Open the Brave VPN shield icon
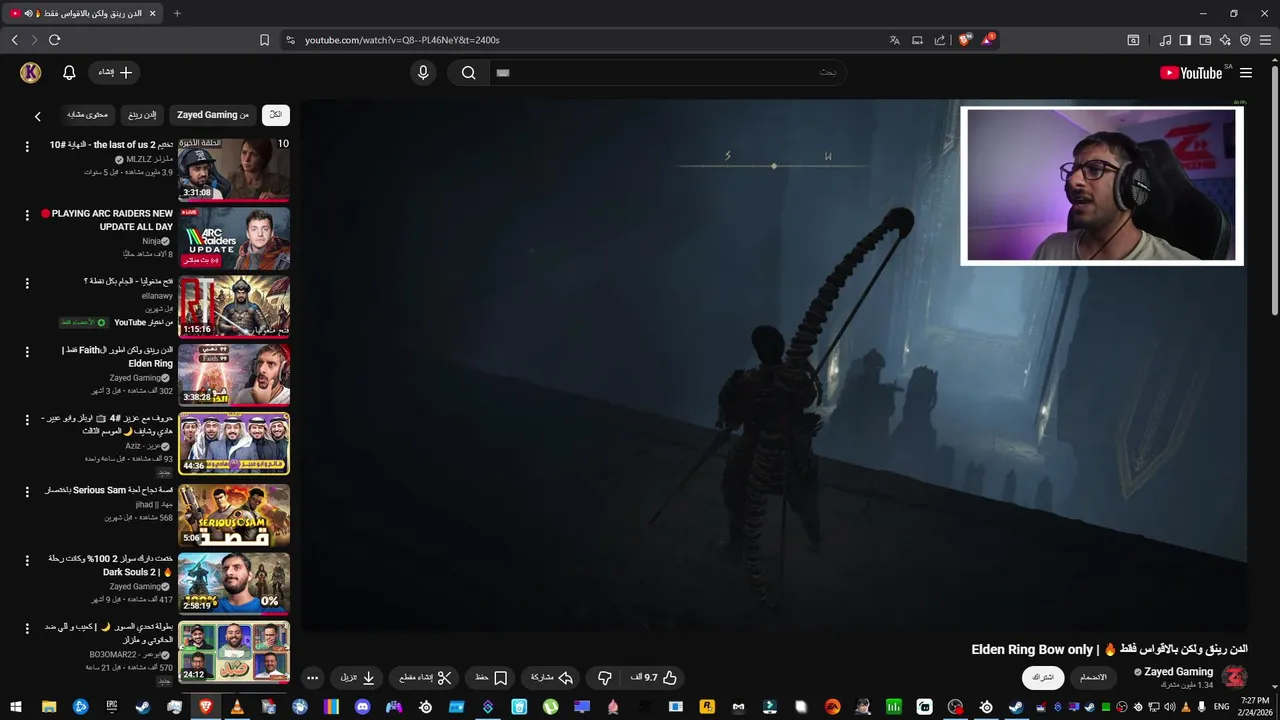 coord(1245,40)
